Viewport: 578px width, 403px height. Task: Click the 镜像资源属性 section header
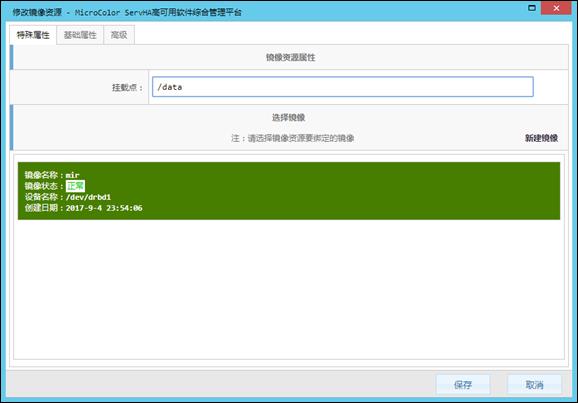point(290,57)
